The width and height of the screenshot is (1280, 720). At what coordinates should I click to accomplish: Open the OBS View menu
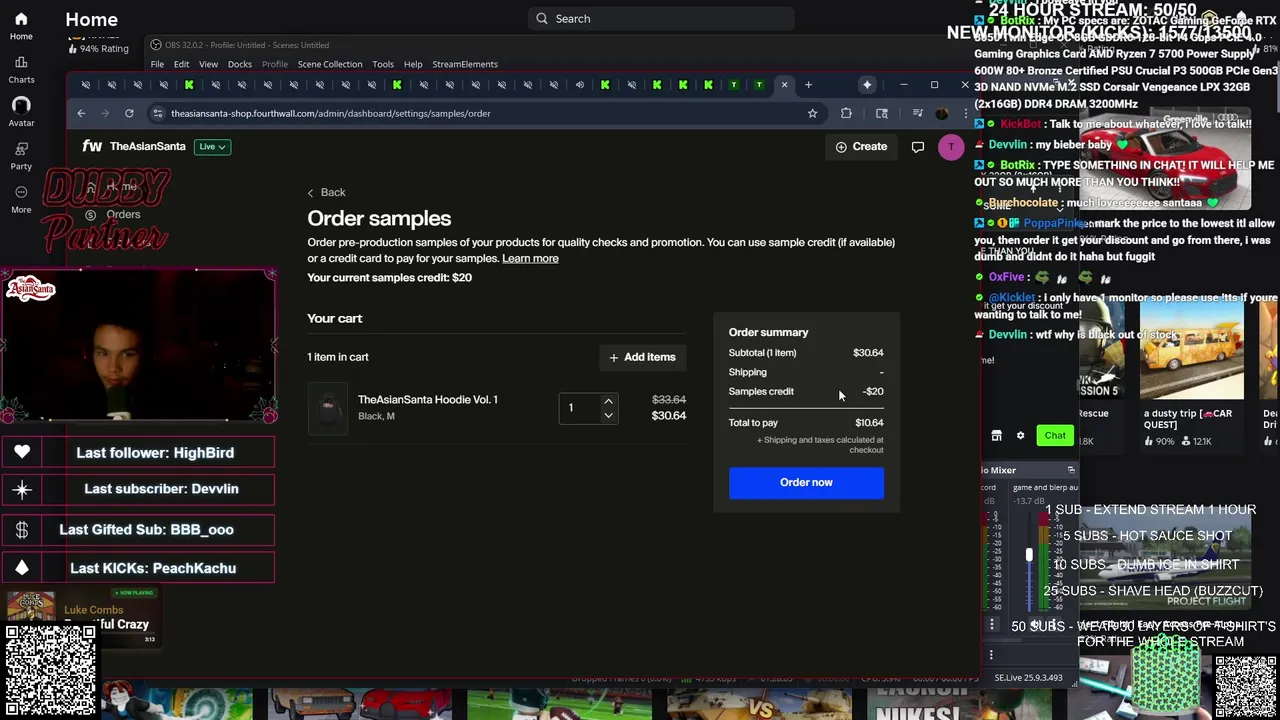[208, 64]
